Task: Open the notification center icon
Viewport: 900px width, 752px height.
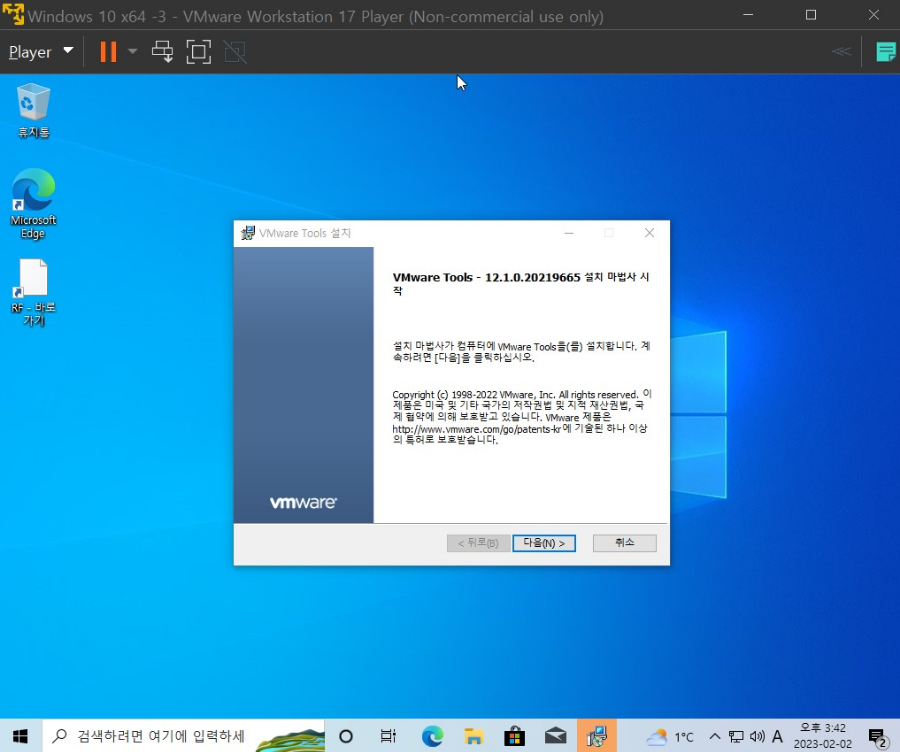Action: 877,737
